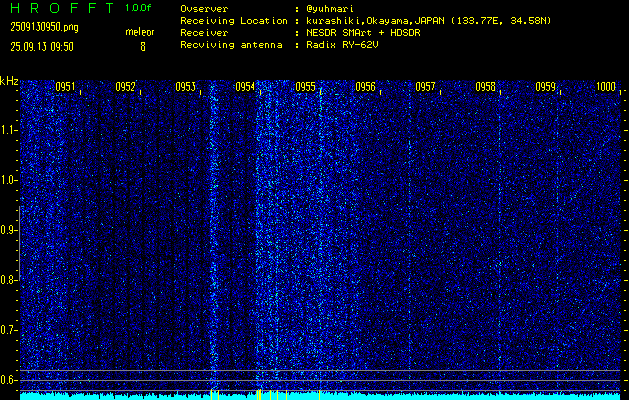This screenshot has height=400, width=629.
Task: Click the isolated yellow meteor marker under 0955
Action: coord(319,394)
